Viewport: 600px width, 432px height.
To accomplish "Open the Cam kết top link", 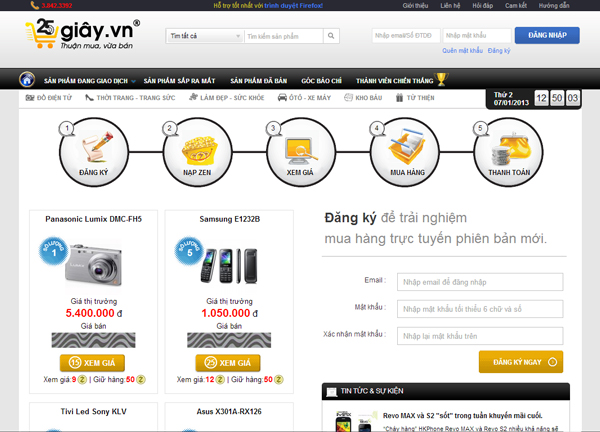I will pyautogui.click(x=516, y=5).
